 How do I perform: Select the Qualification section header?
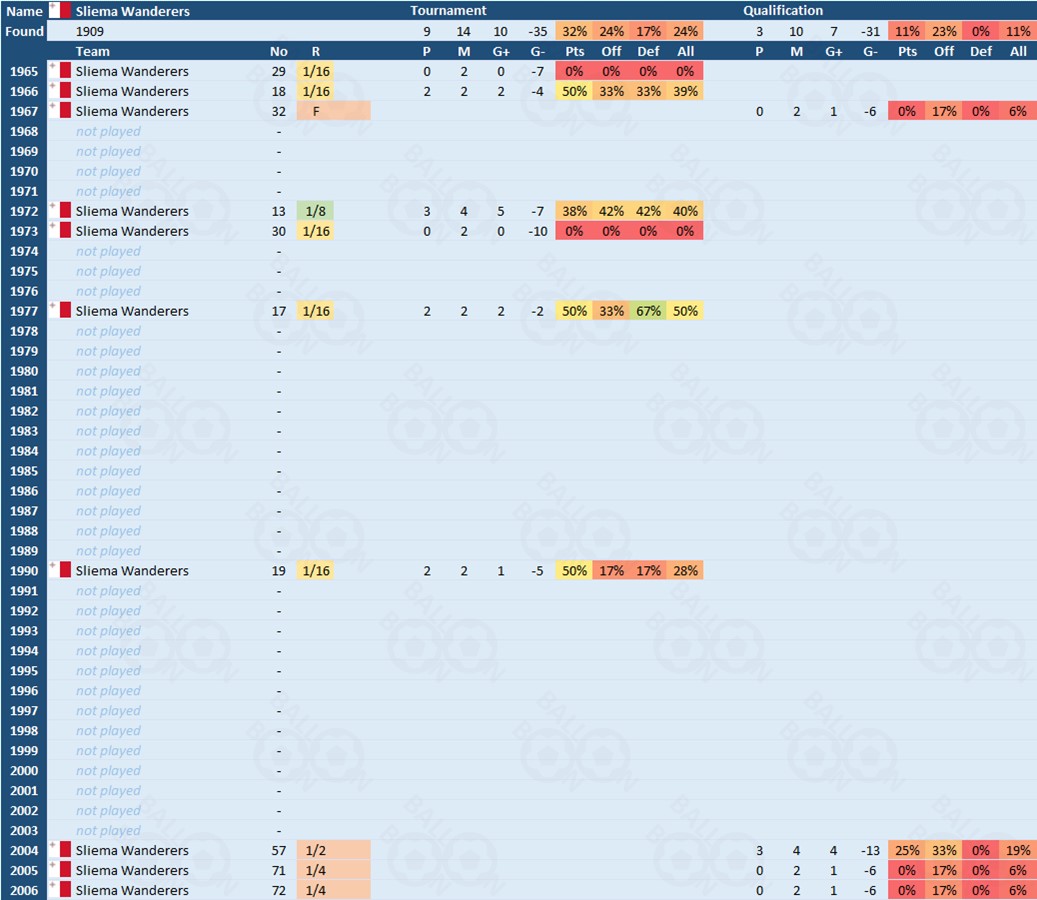point(783,11)
